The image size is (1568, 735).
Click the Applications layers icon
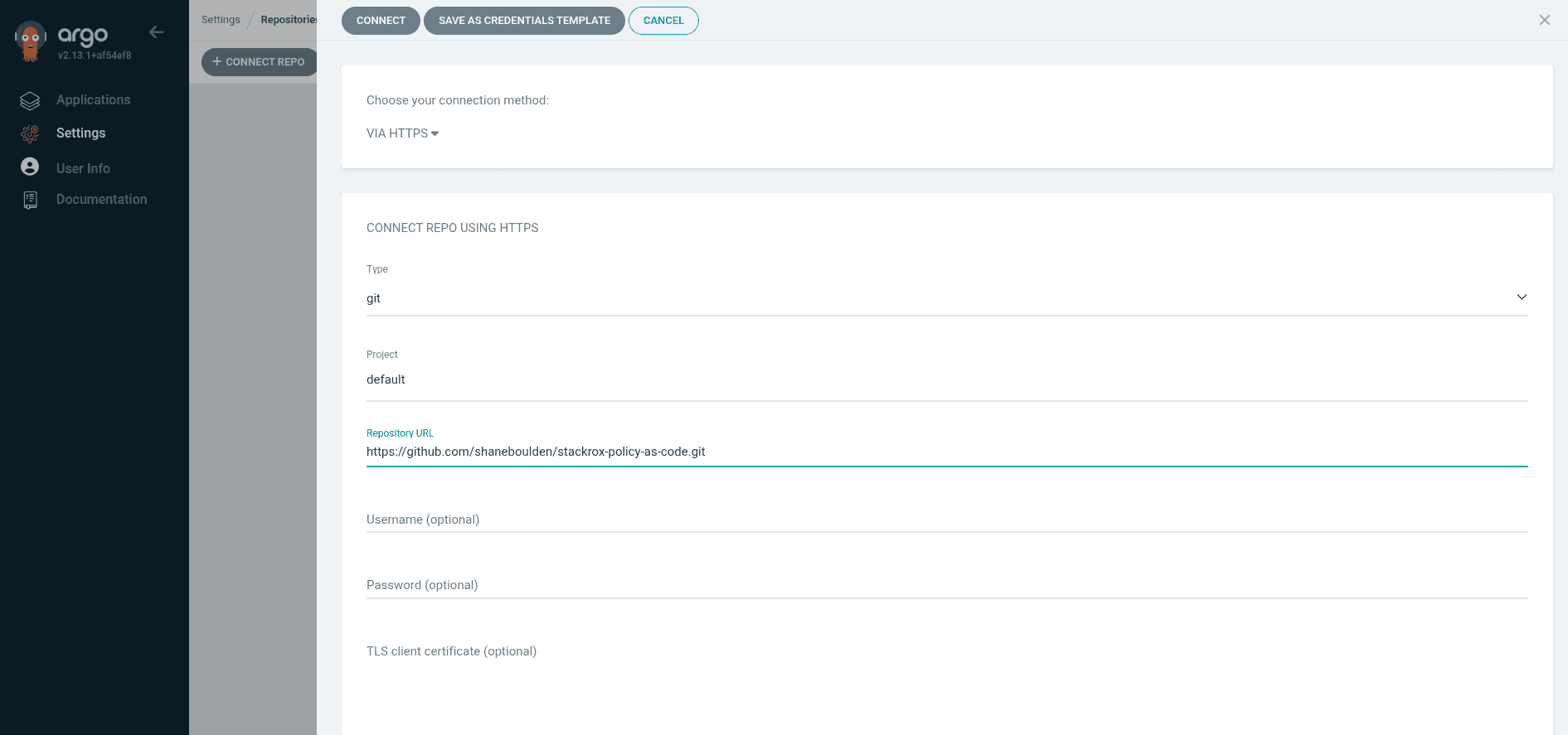[x=30, y=100]
